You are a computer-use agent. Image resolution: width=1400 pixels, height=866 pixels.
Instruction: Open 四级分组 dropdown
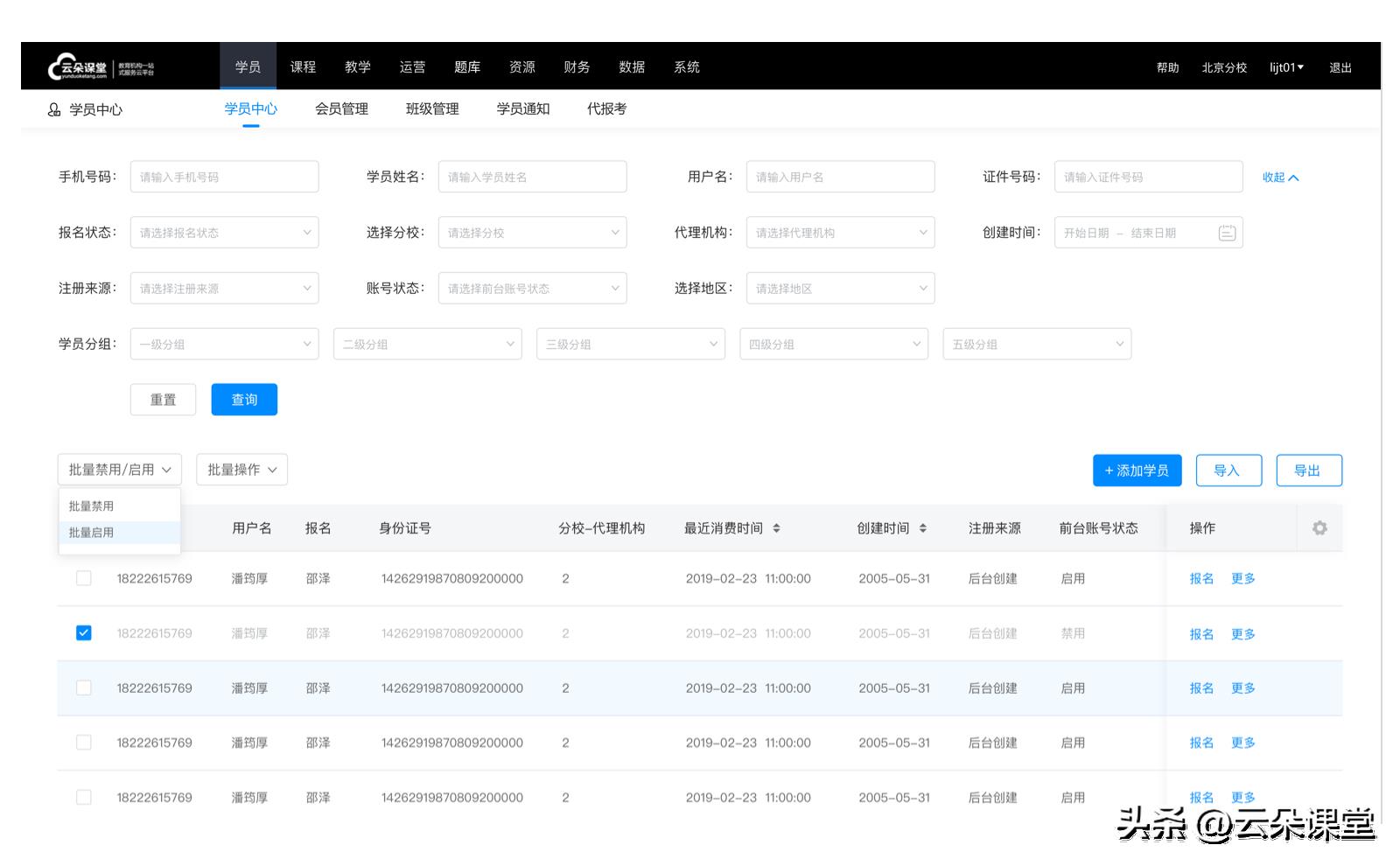pos(834,344)
